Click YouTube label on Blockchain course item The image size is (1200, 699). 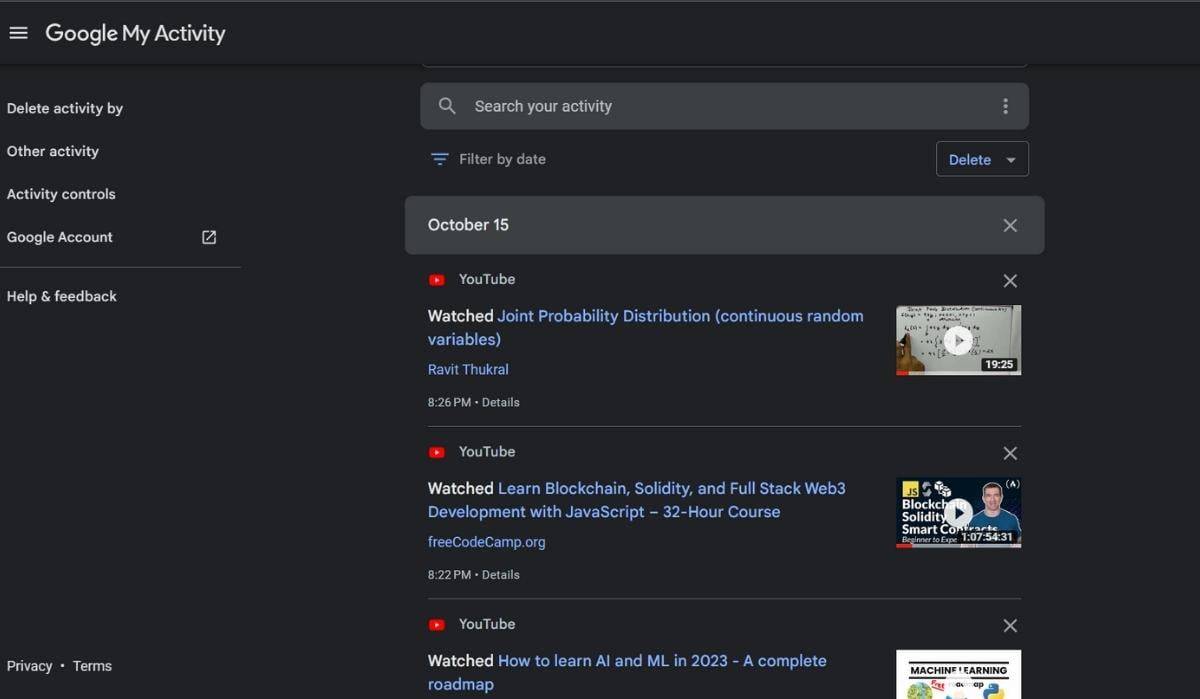point(487,451)
